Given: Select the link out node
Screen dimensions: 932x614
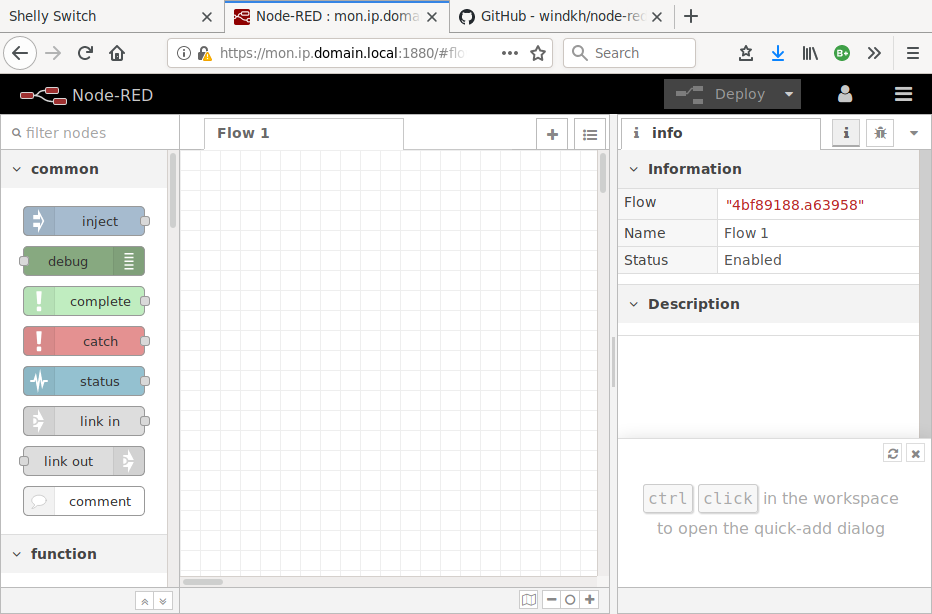Looking at the screenshot, I should 84,461.
